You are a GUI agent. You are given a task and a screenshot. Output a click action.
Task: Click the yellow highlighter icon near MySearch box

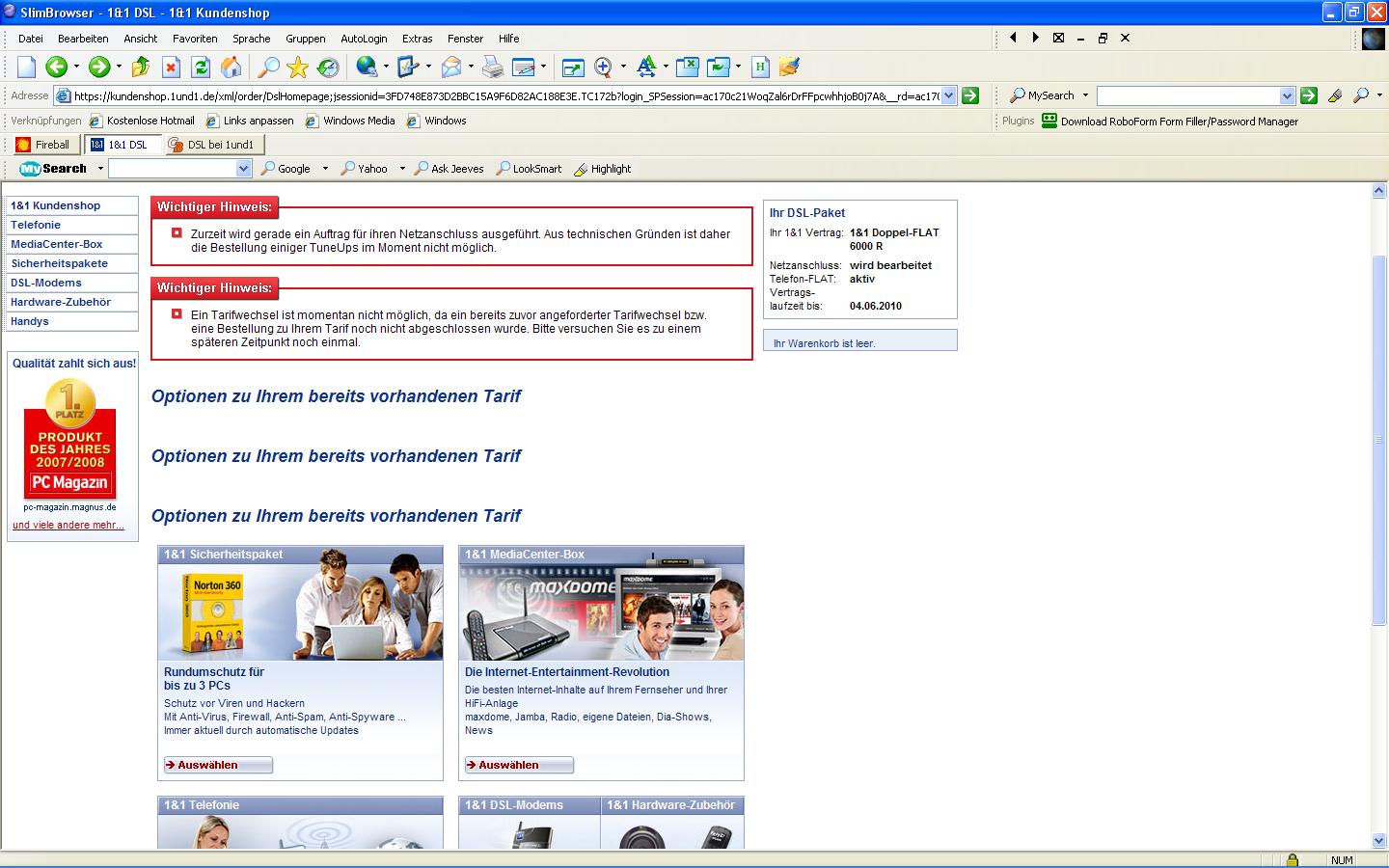tap(1335, 95)
